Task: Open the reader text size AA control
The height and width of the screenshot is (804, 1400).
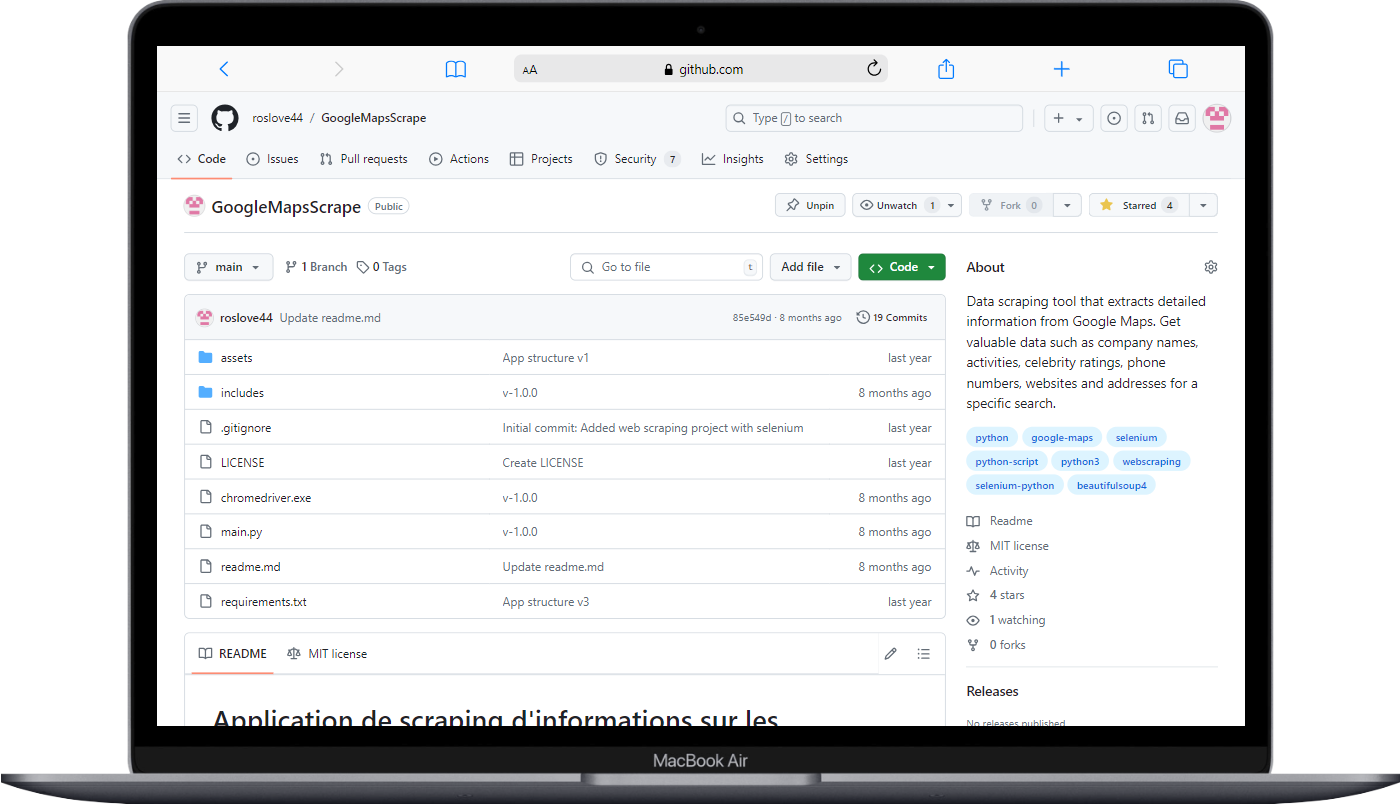Action: (x=530, y=70)
